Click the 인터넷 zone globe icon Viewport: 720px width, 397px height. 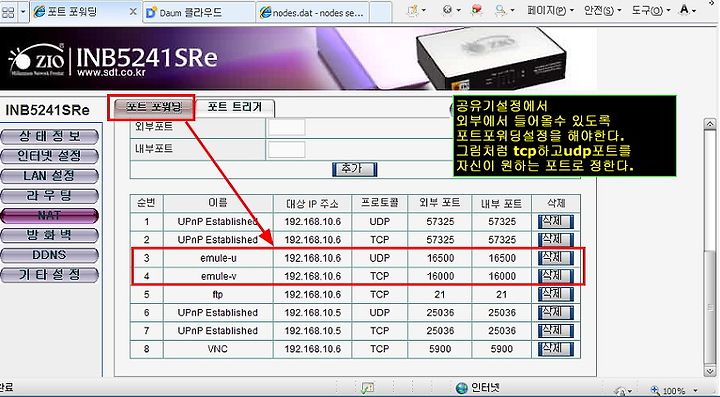pyautogui.click(x=461, y=388)
